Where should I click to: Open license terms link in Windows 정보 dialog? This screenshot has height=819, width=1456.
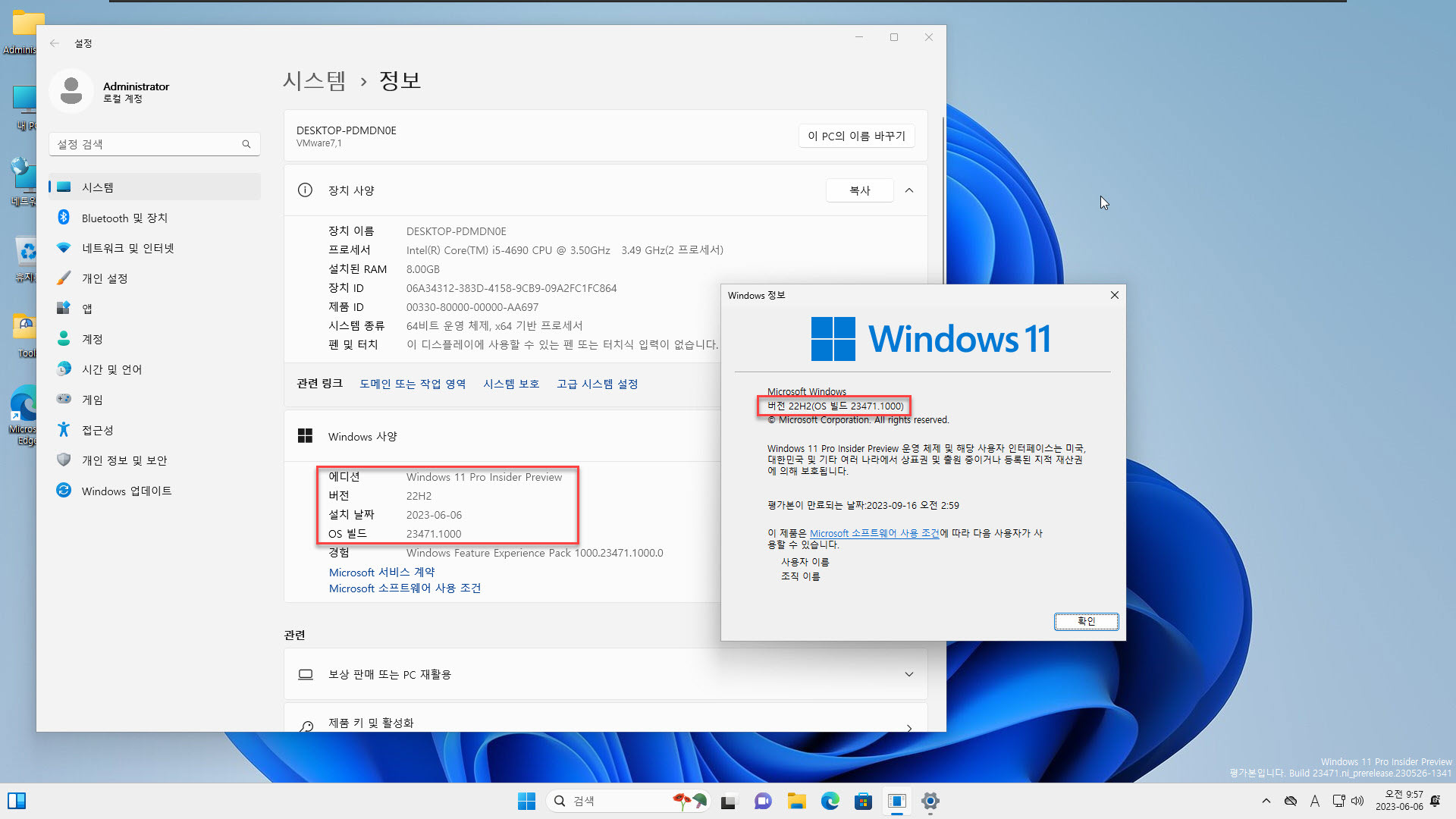(874, 533)
